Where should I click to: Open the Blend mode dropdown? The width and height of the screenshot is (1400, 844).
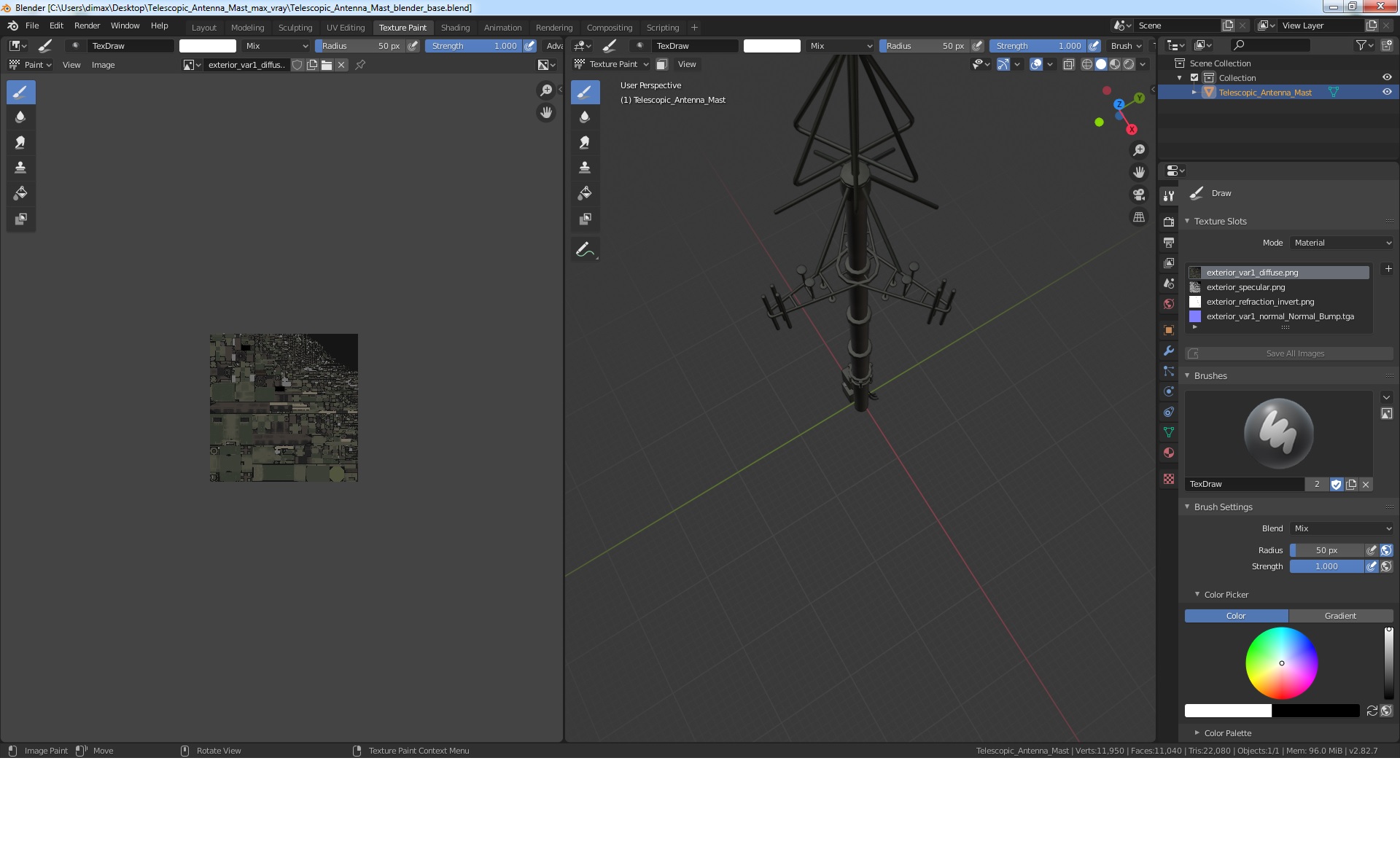pos(1340,528)
